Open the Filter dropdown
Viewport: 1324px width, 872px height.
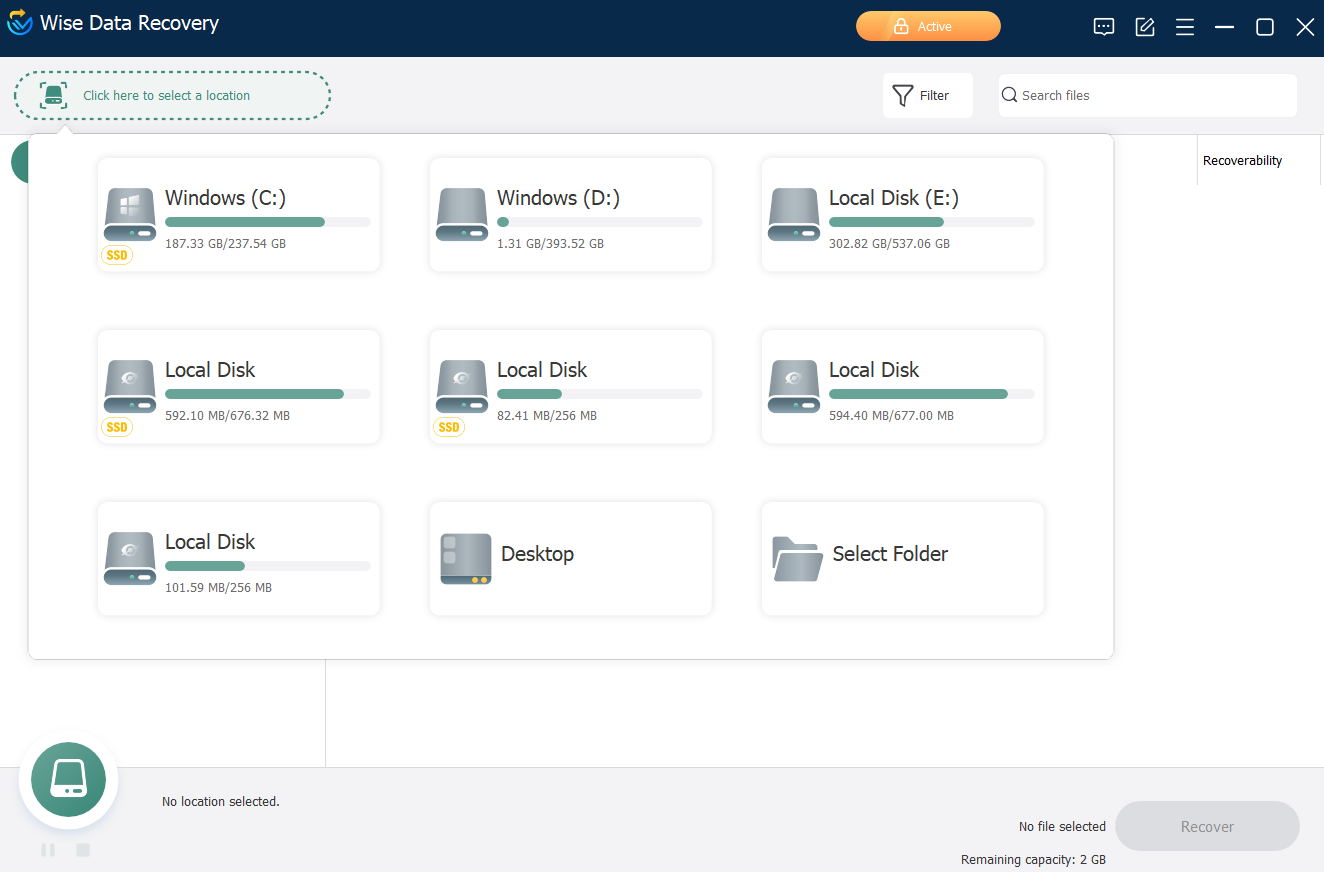[x=927, y=94]
